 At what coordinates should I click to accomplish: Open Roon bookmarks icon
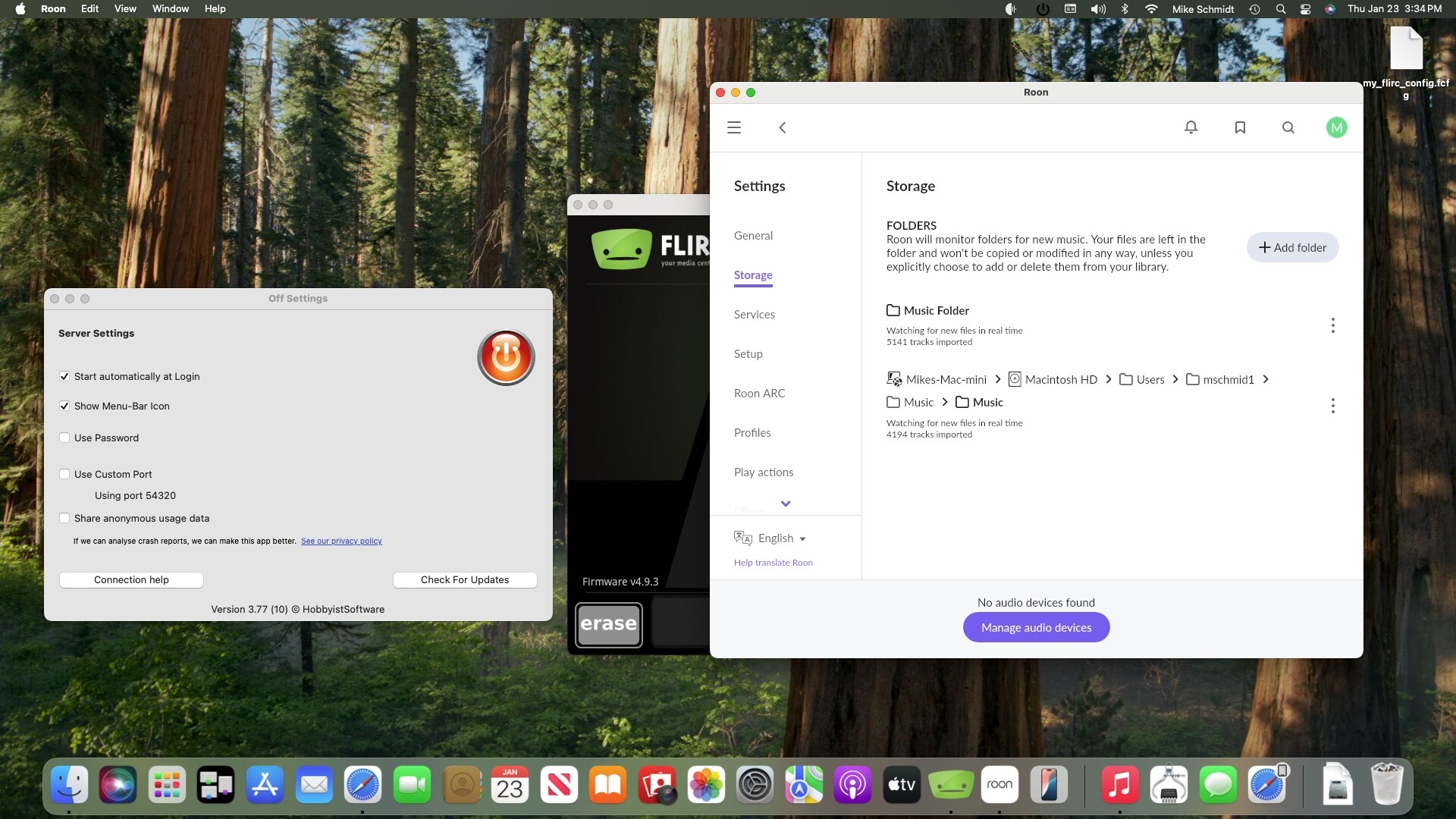pos(1240,127)
